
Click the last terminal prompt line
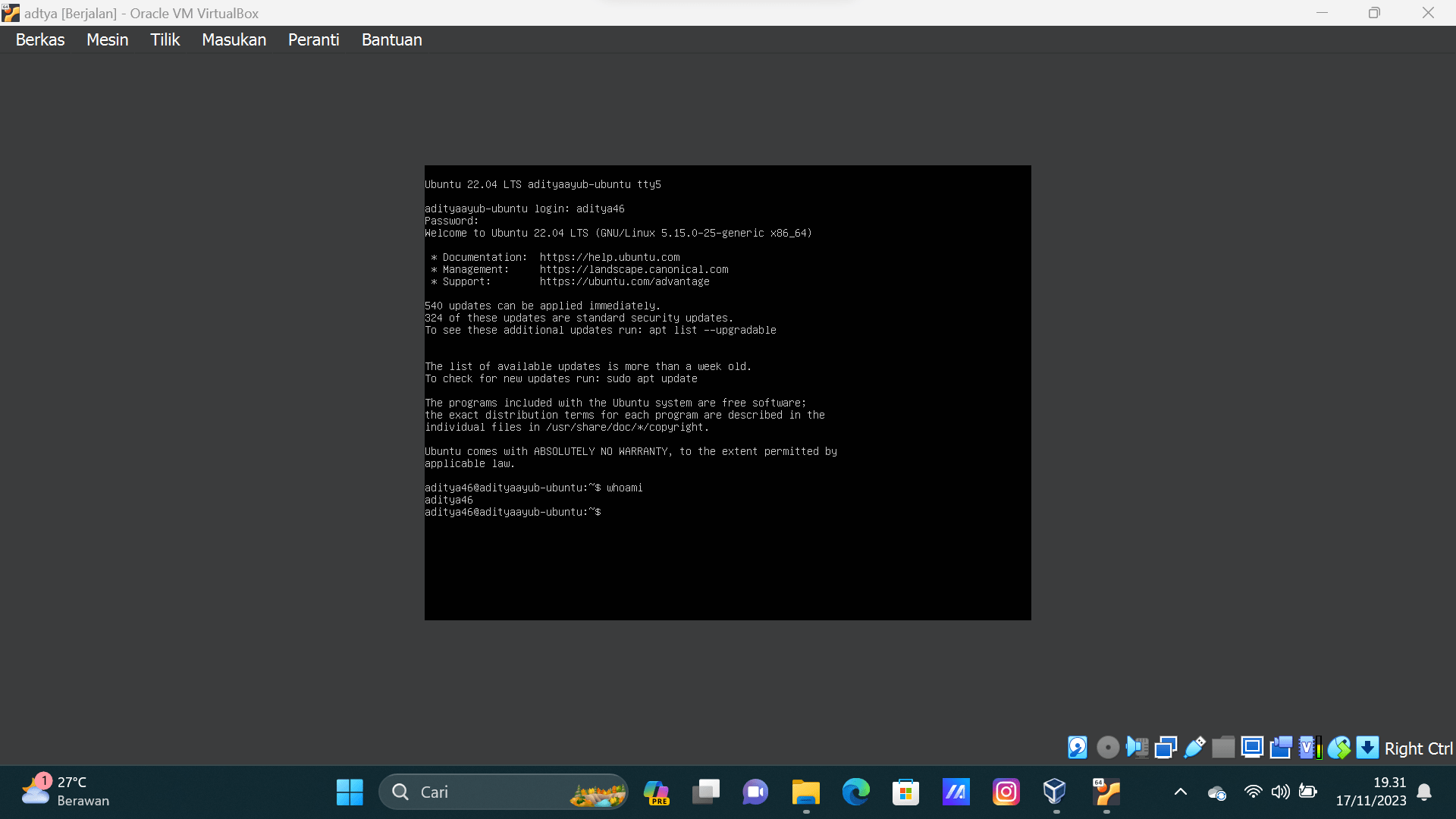513,512
